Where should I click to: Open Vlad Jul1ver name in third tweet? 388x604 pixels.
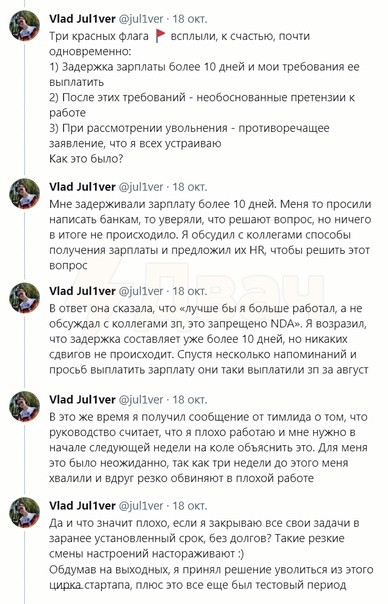(82, 291)
